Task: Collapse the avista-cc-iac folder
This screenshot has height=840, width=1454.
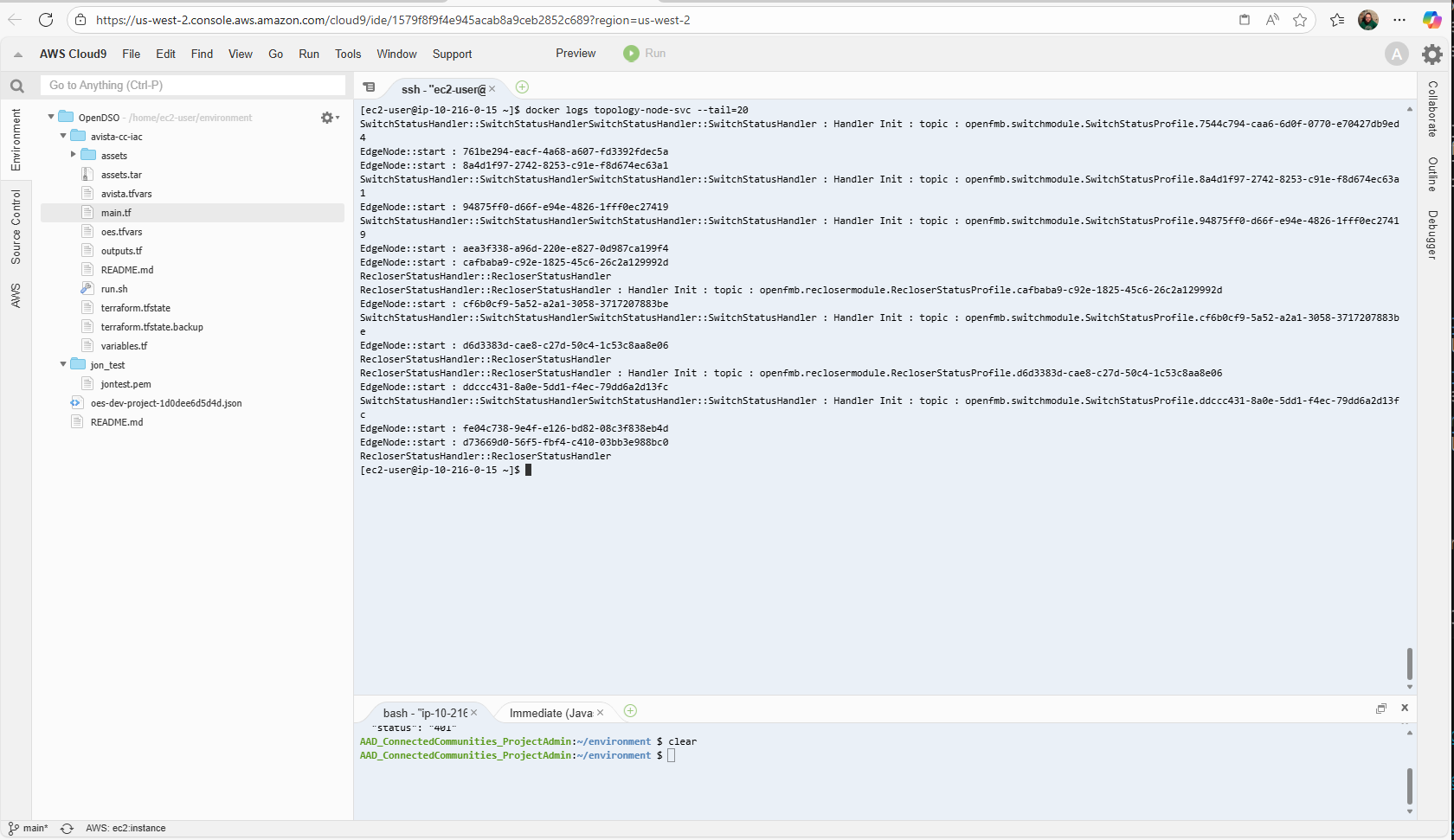Action: pyautogui.click(x=63, y=136)
